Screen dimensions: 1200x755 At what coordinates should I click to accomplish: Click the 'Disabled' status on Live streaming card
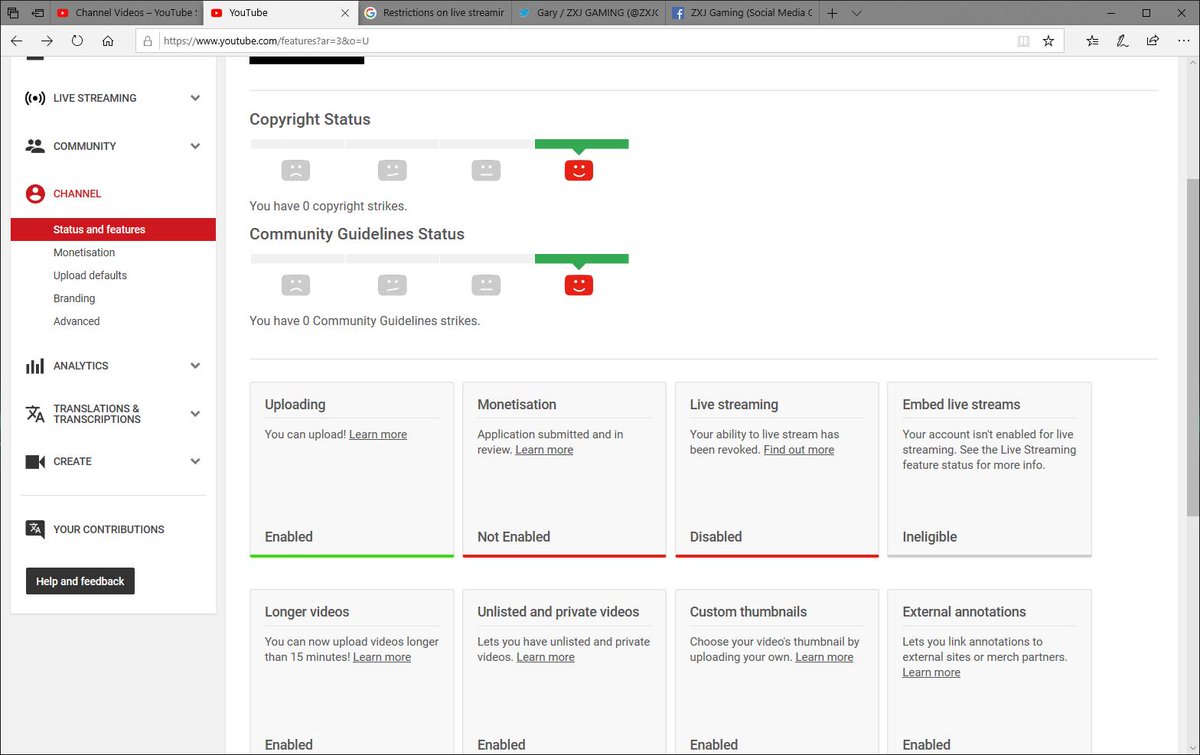(x=716, y=537)
